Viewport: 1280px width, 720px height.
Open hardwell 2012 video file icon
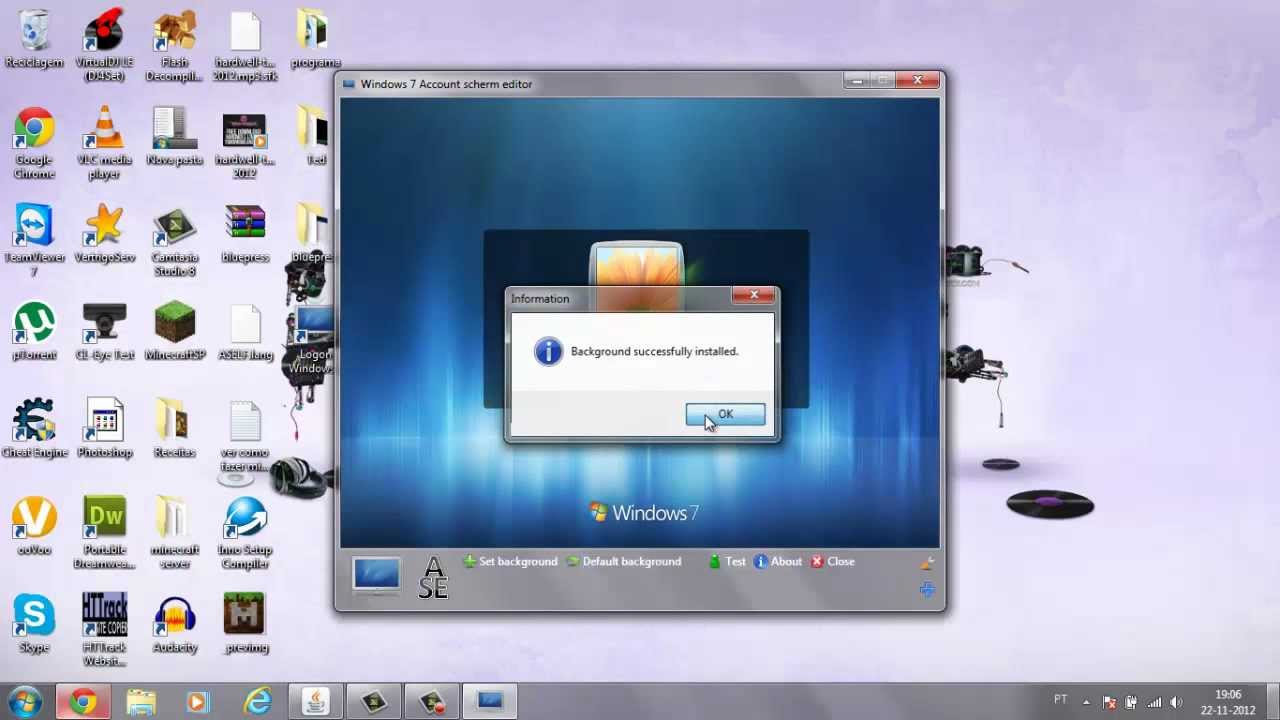[x=245, y=145]
